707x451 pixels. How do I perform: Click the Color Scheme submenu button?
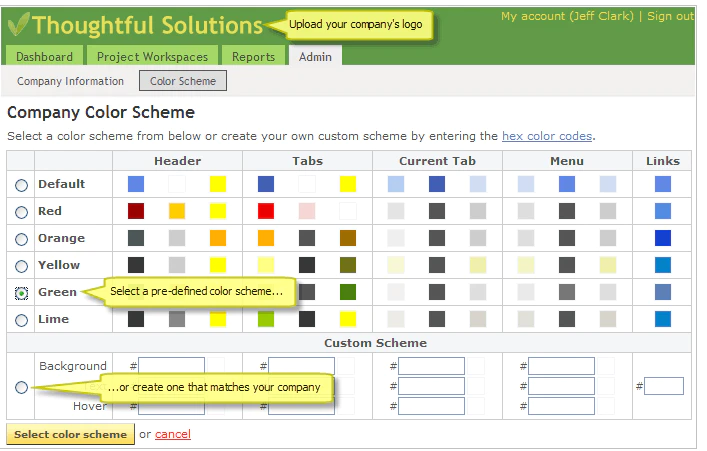coord(183,81)
